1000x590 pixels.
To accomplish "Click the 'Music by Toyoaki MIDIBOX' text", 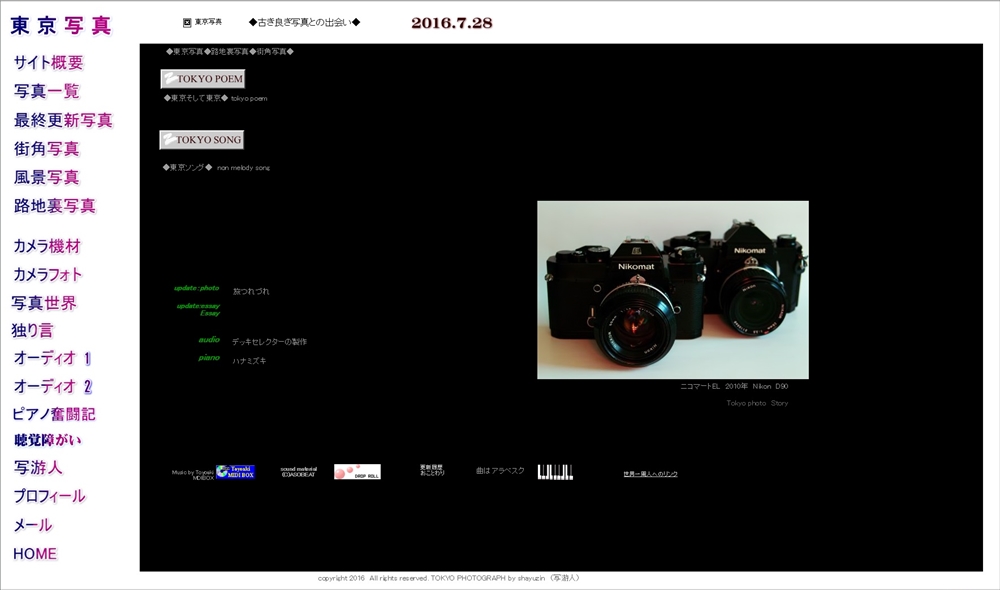I will pos(193,475).
